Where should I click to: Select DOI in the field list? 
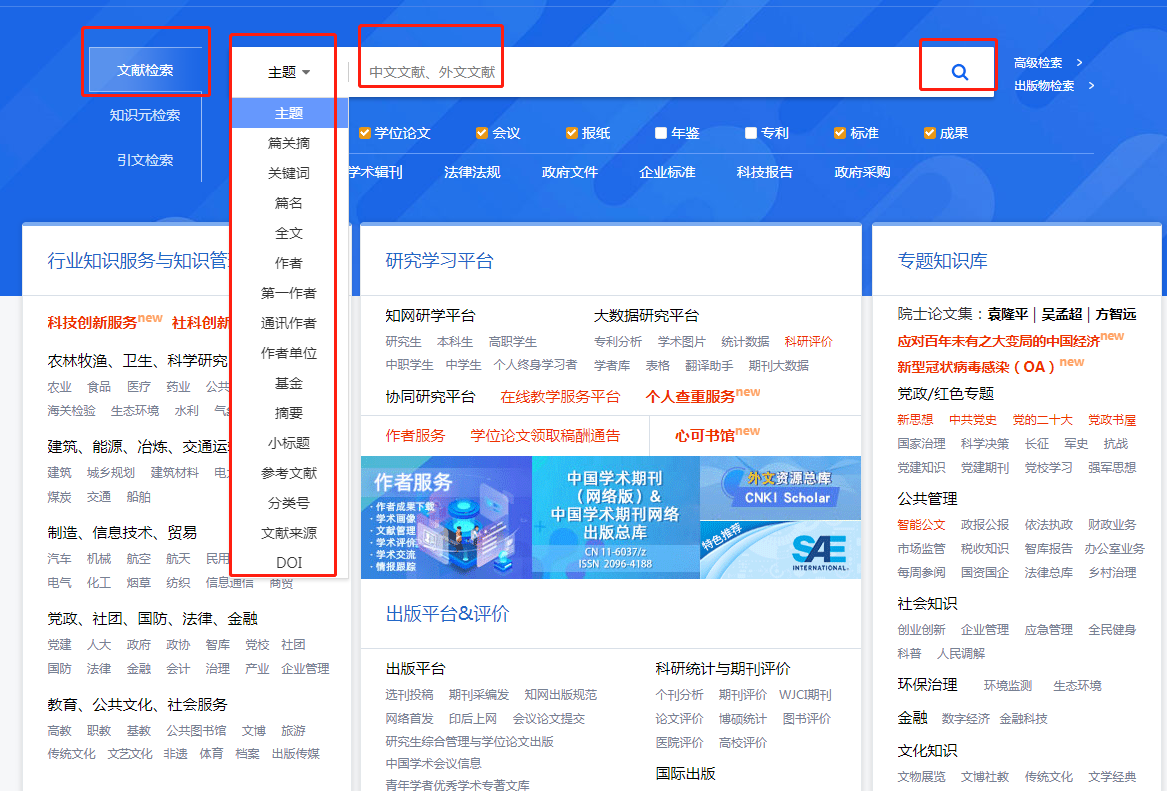[289, 563]
